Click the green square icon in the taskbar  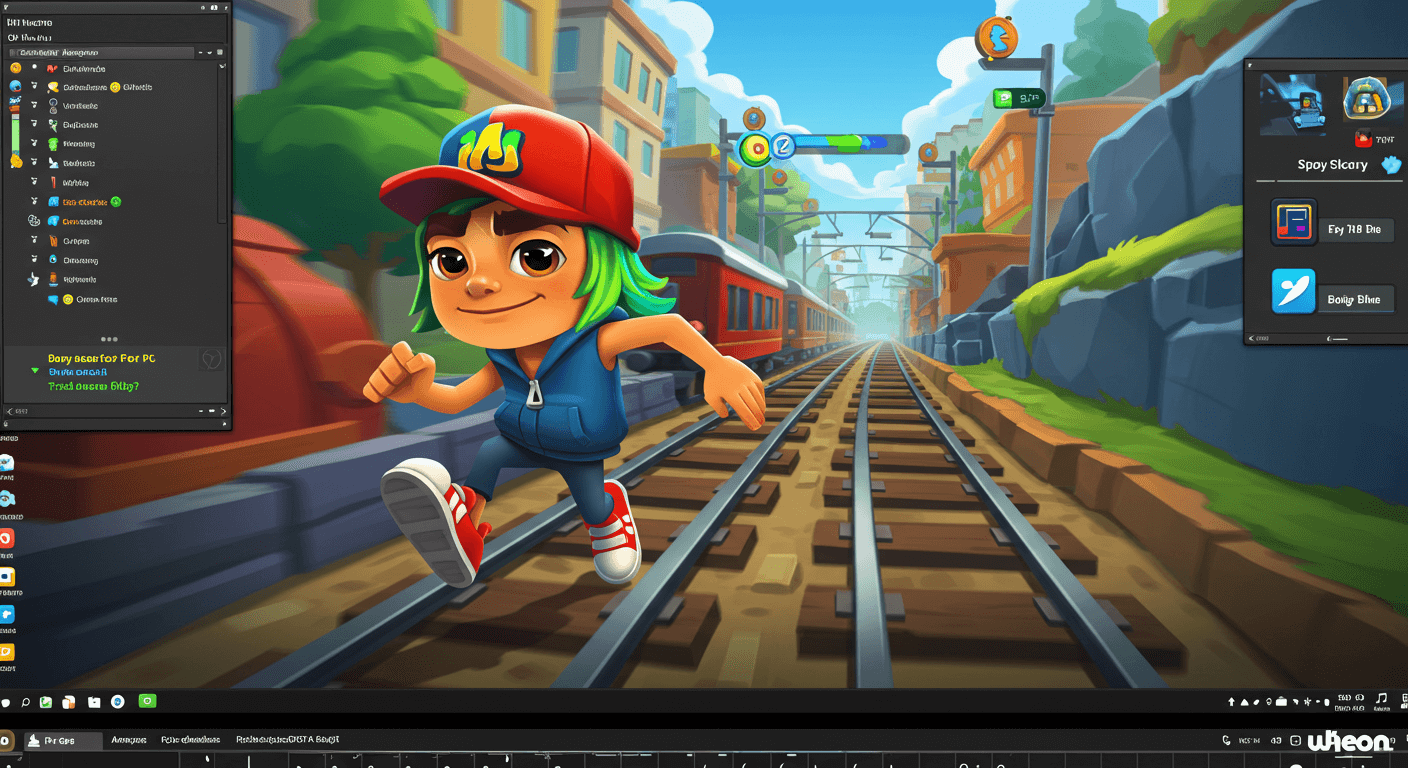[x=148, y=702]
